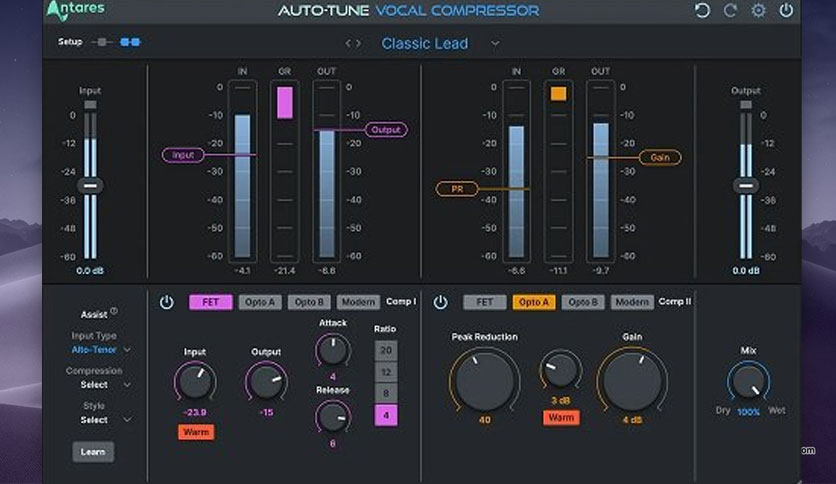Go to next preset with right arrow
The height and width of the screenshot is (484, 836).
(358, 43)
